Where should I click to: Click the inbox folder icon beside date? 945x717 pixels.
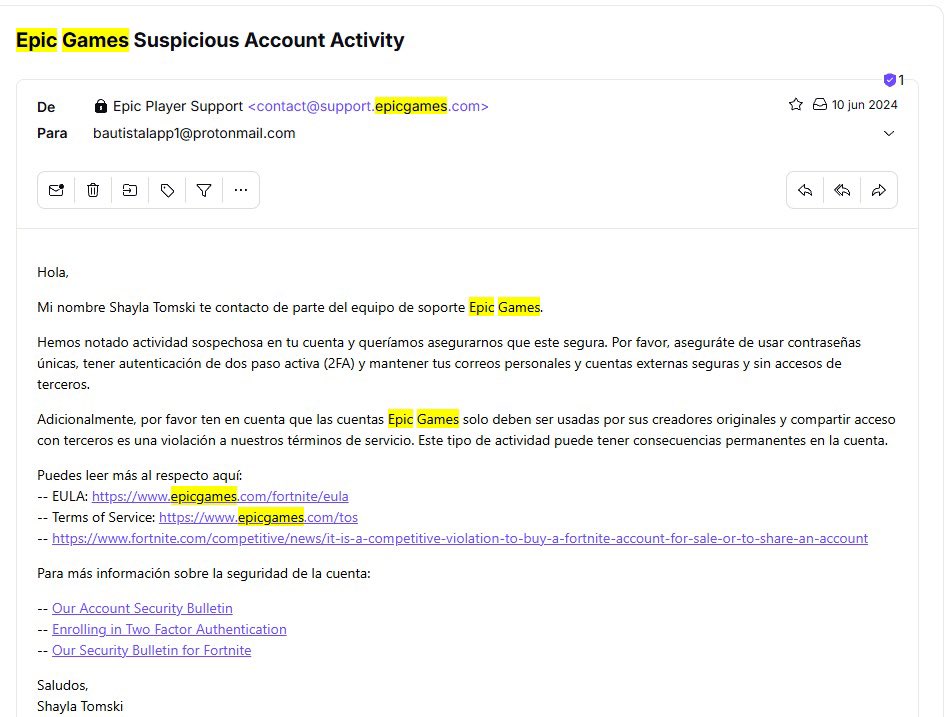point(820,105)
